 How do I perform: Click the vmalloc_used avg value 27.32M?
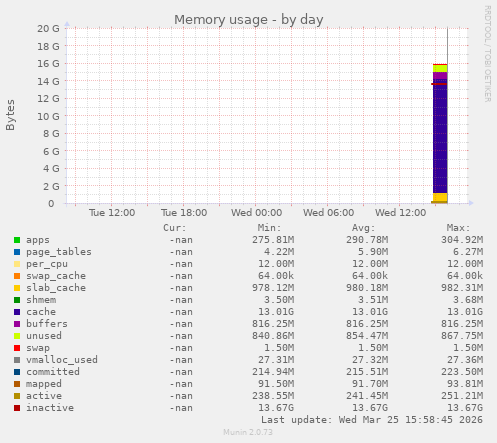tap(370, 360)
